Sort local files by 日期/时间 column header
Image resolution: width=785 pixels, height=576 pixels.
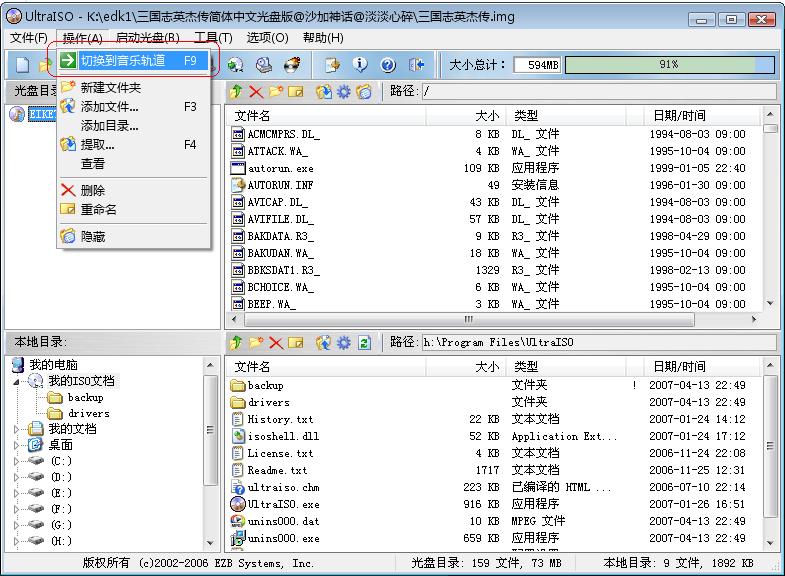(x=678, y=366)
